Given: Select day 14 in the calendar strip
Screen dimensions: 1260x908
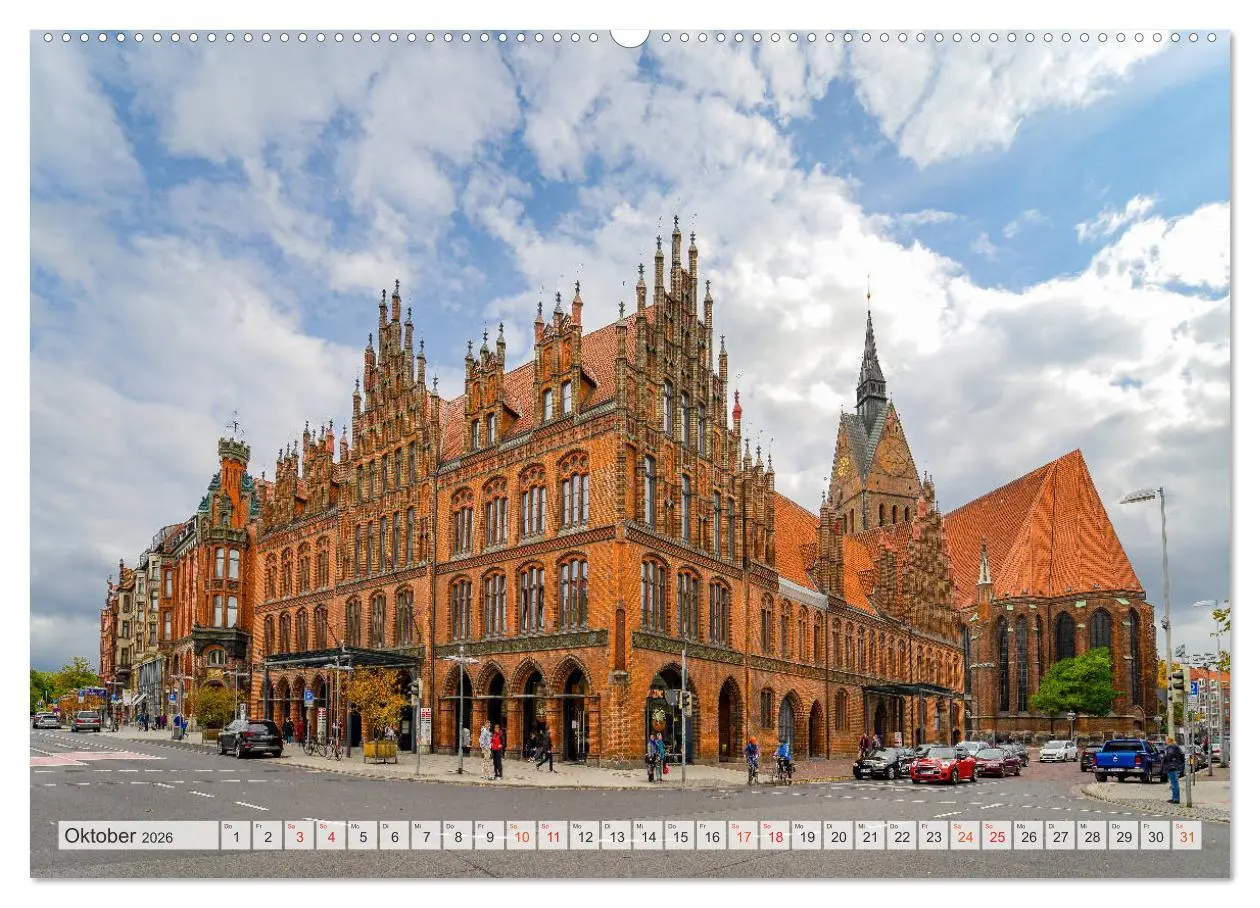Looking at the screenshot, I should (x=648, y=836).
